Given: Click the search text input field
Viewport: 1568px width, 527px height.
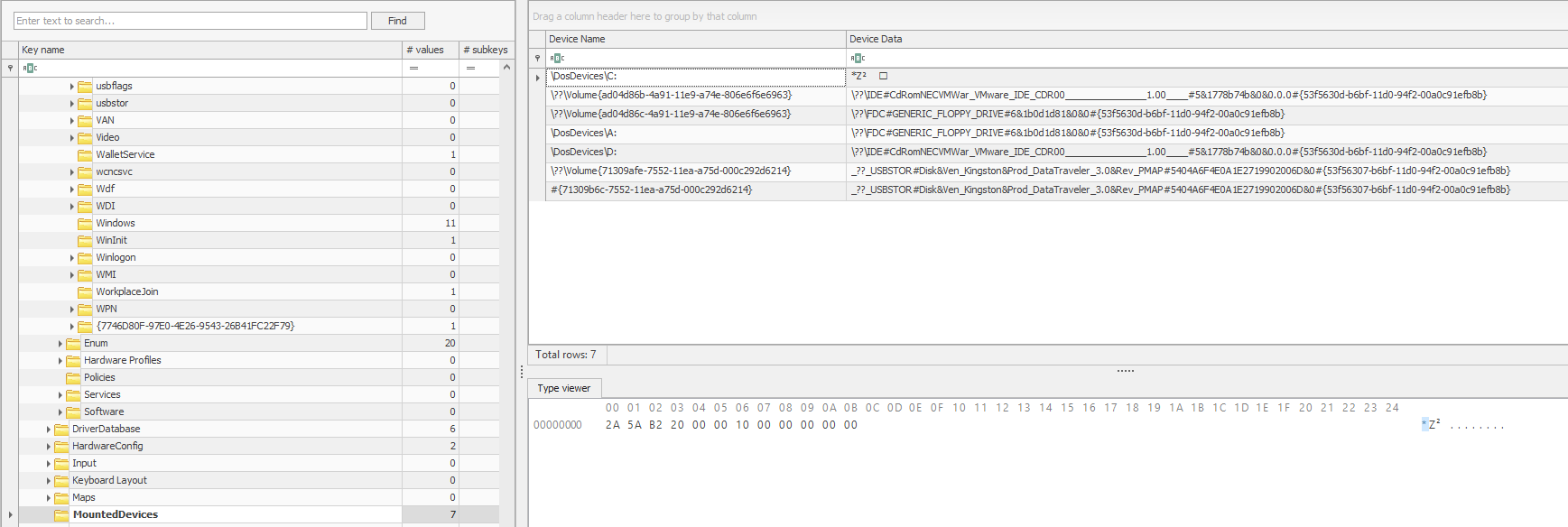Looking at the screenshot, I should pos(190,21).
